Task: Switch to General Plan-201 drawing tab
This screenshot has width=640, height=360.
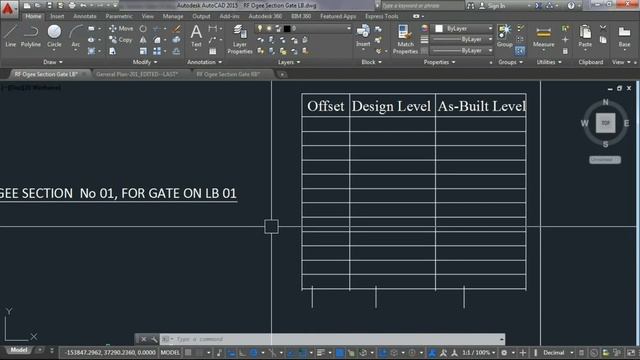Action: (137, 74)
